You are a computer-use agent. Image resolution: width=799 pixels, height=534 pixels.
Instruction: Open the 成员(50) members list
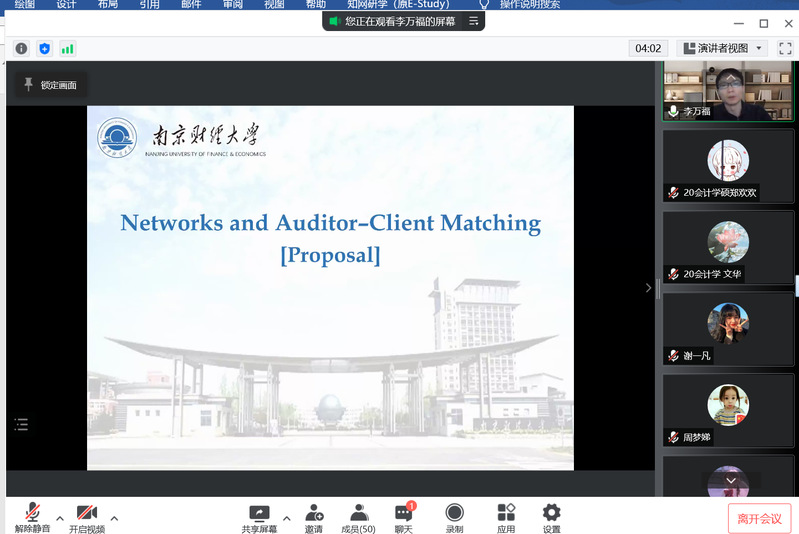coord(358,514)
